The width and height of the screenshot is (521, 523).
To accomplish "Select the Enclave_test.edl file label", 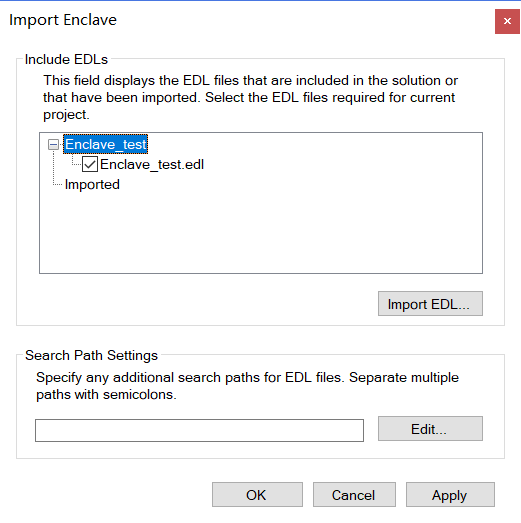I will (x=152, y=164).
